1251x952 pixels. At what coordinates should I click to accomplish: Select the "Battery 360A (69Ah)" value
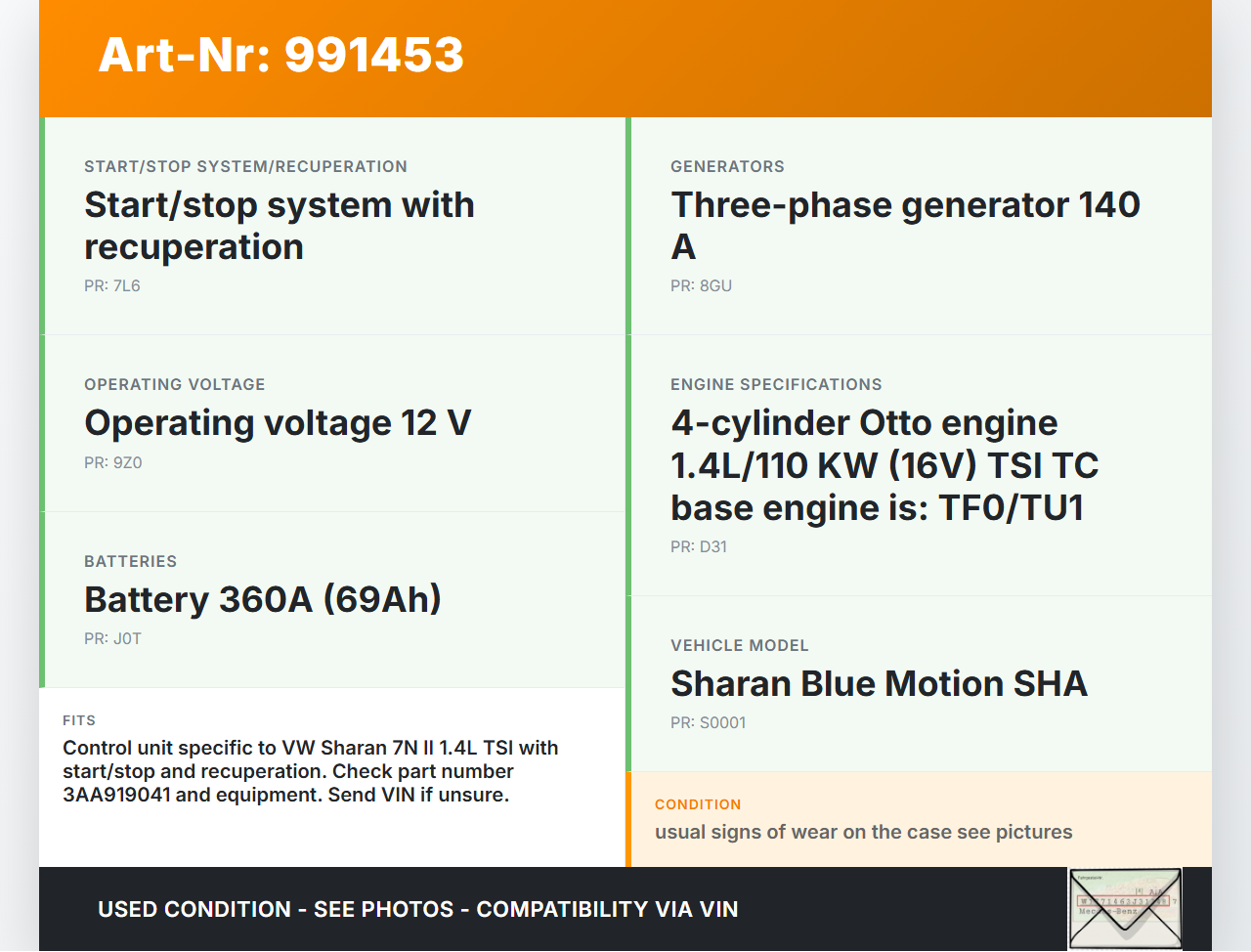point(263,599)
